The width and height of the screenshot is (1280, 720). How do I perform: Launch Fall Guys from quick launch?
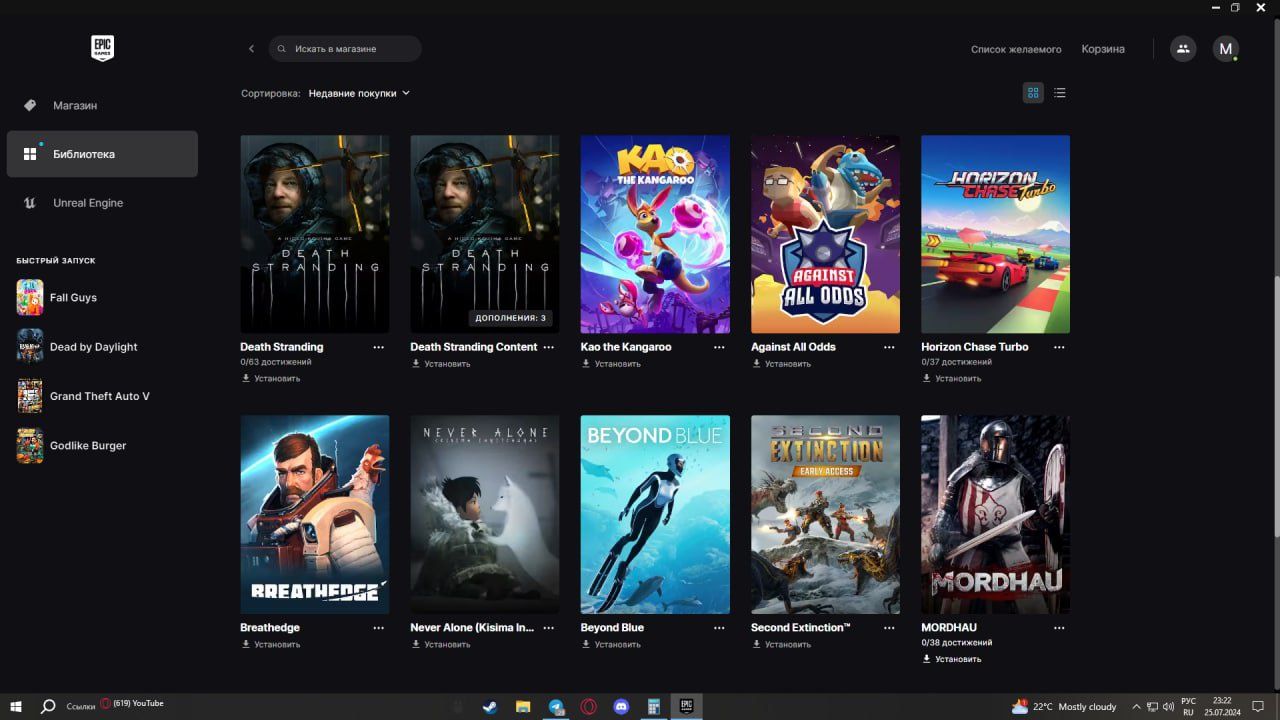point(102,297)
